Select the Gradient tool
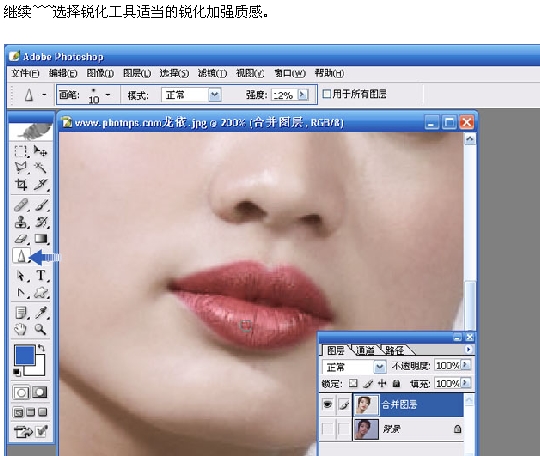This screenshot has height=456, width=540. (41, 239)
